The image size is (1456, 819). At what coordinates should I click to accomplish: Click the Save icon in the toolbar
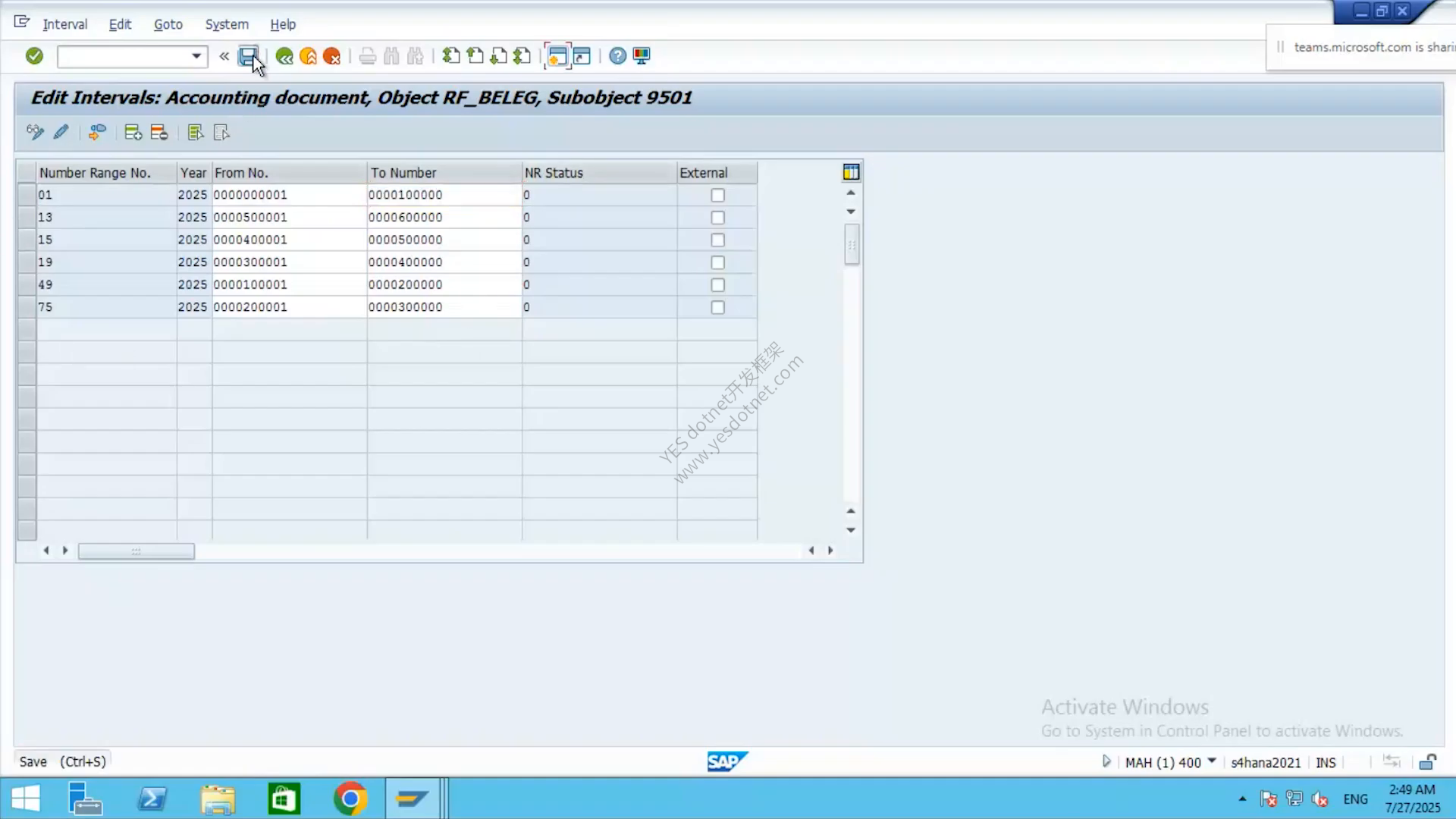click(x=248, y=56)
